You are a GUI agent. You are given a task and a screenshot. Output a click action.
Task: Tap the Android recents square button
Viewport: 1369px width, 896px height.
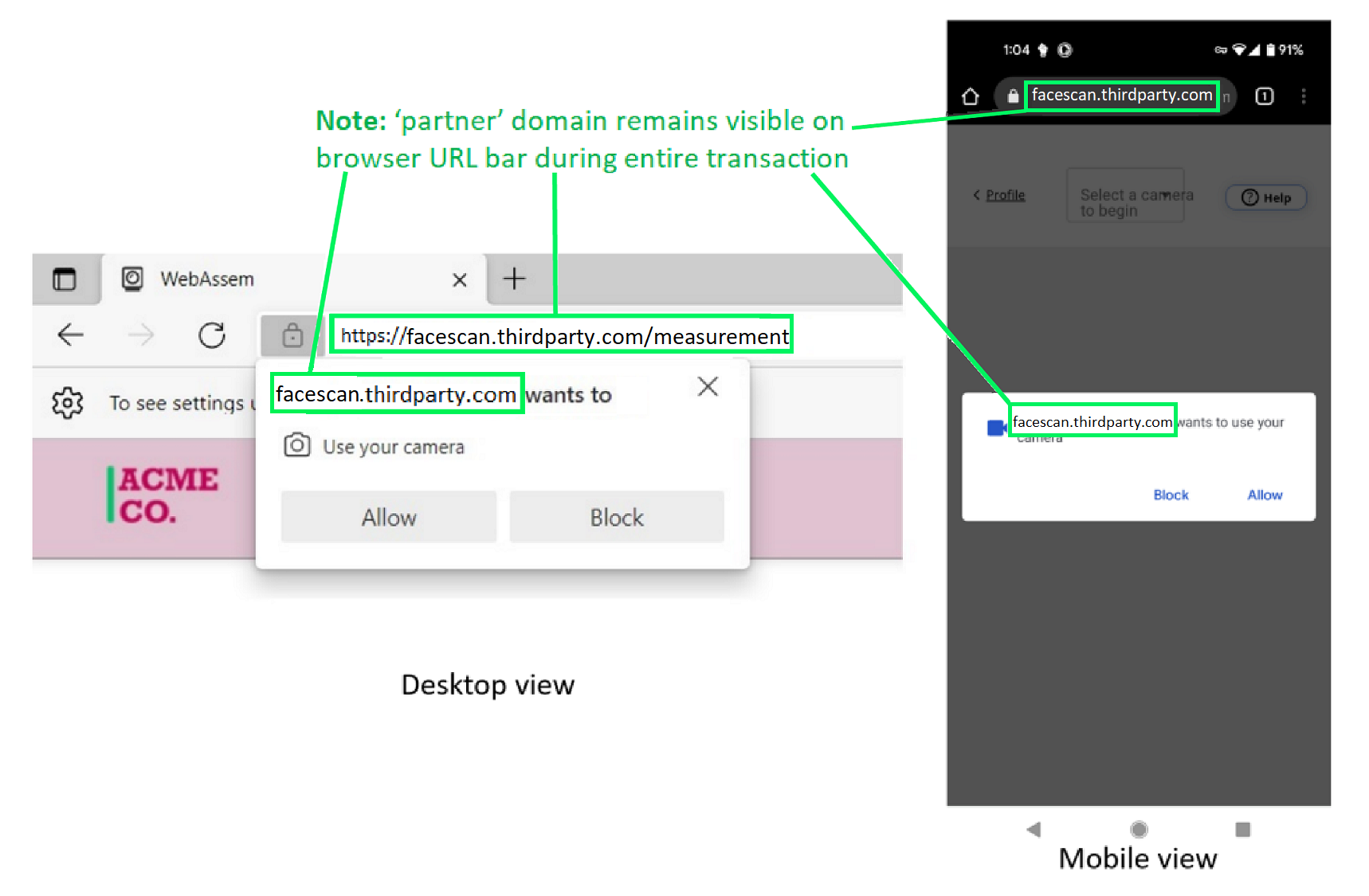(1242, 829)
